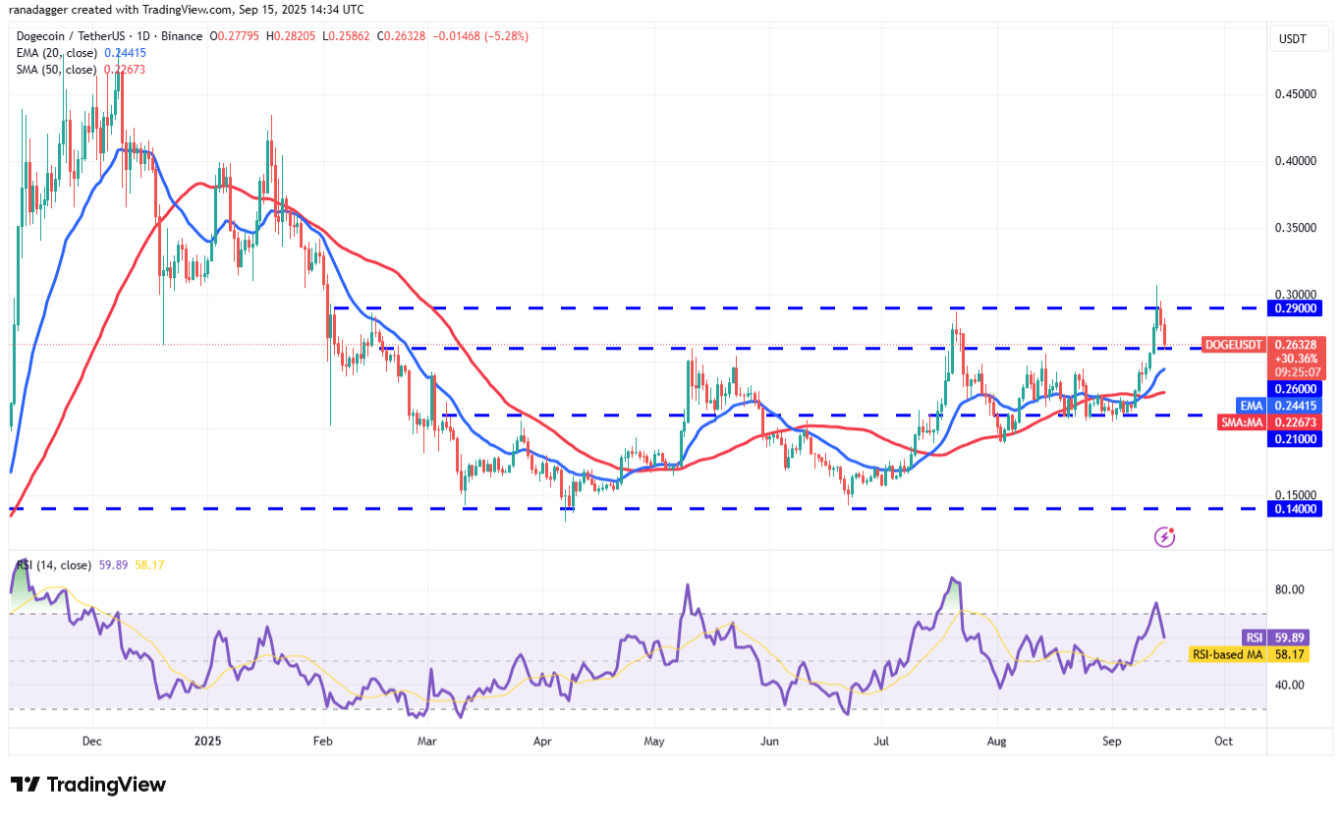Click the Sep label on time axis

click(x=1111, y=742)
